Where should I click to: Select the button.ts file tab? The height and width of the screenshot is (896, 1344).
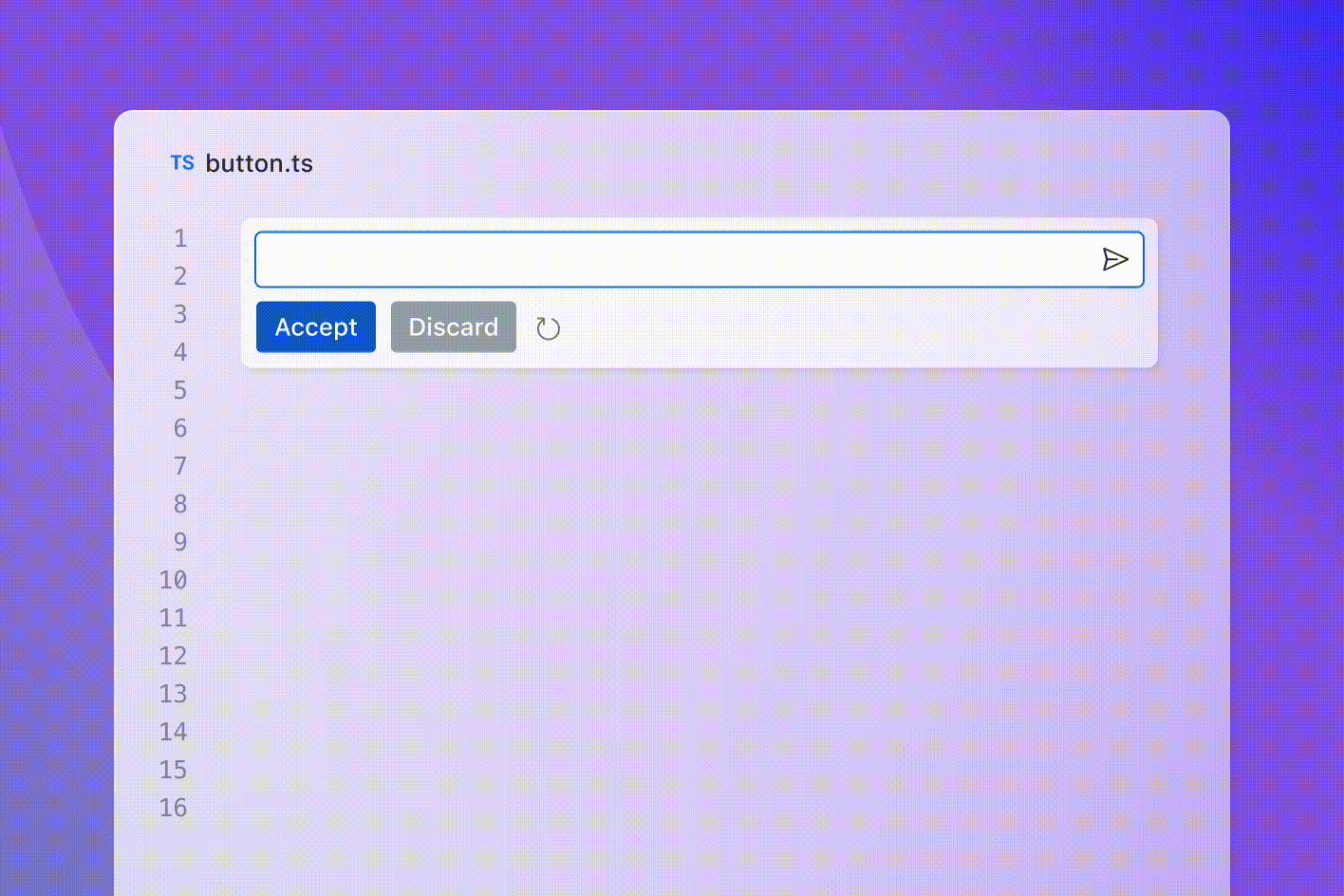(x=242, y=163)
